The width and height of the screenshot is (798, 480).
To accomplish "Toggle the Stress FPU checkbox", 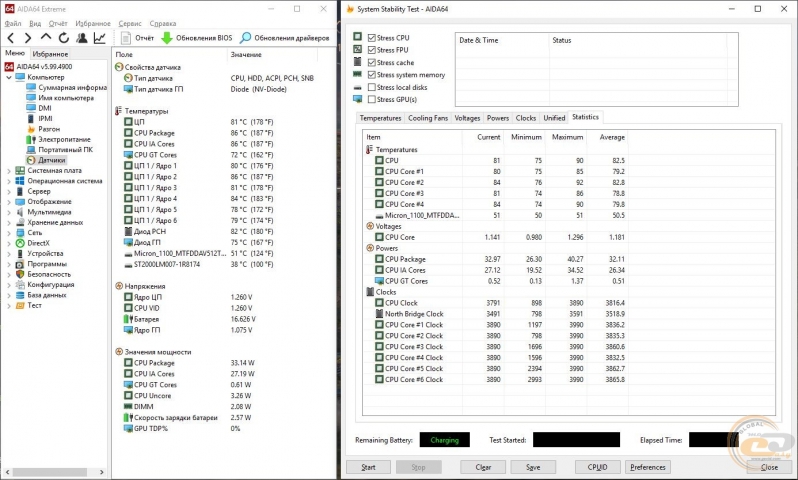I will tap(372, 50).
